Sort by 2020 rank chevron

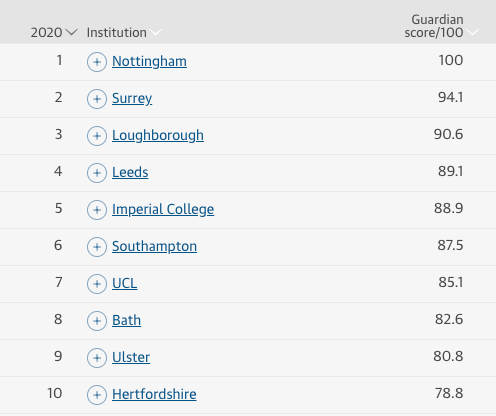(72, 32)
